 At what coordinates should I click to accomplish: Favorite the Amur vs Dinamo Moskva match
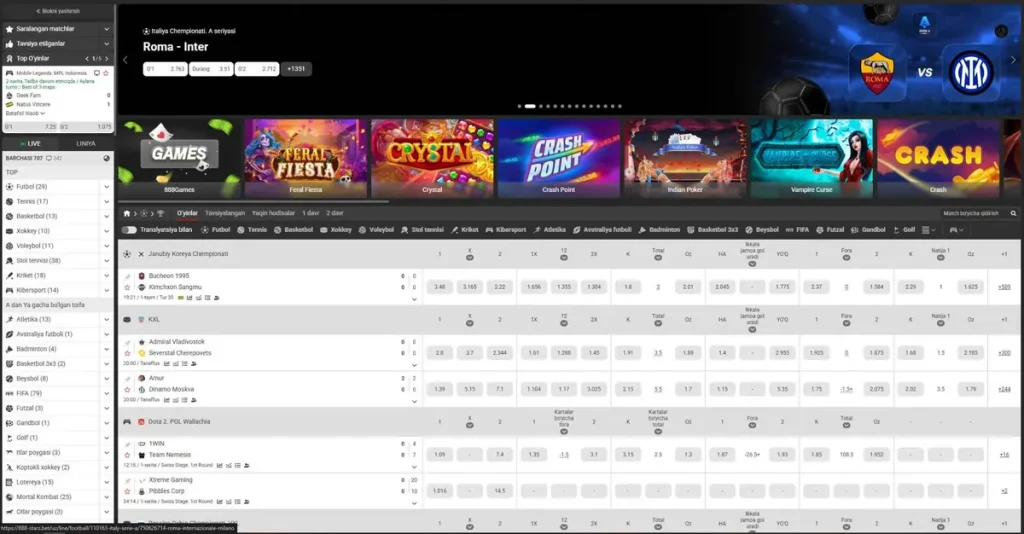click(x=127, y=390)
